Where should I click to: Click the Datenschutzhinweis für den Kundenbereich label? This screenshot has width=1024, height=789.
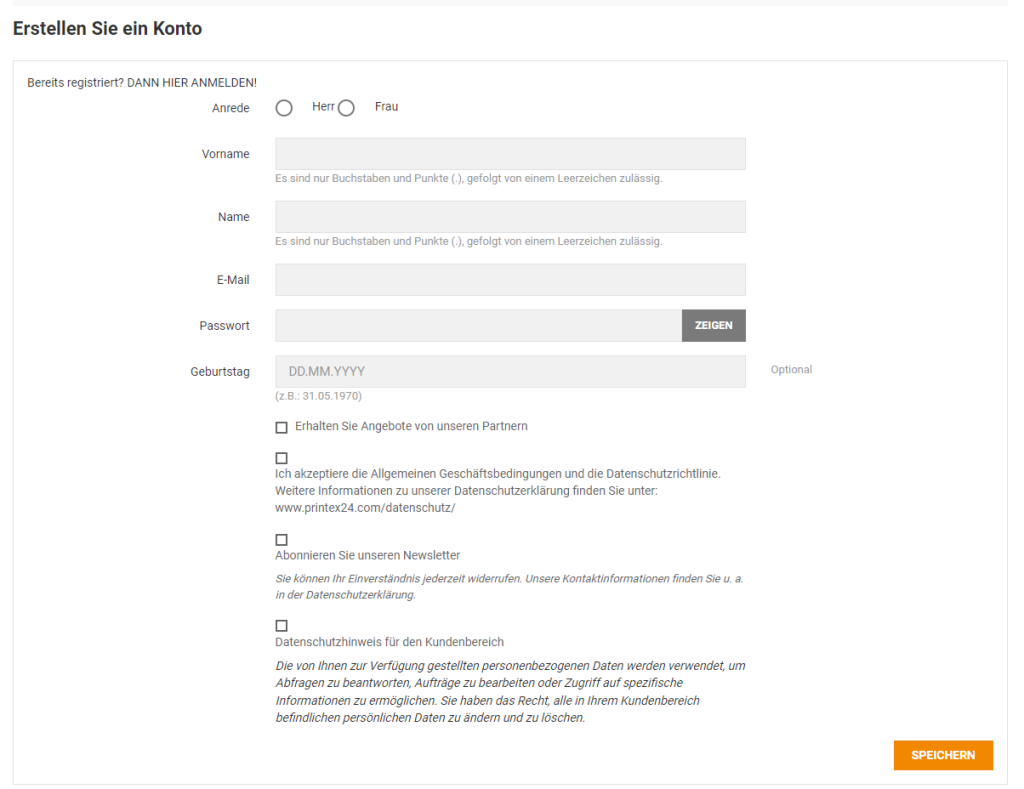(389, 642)
